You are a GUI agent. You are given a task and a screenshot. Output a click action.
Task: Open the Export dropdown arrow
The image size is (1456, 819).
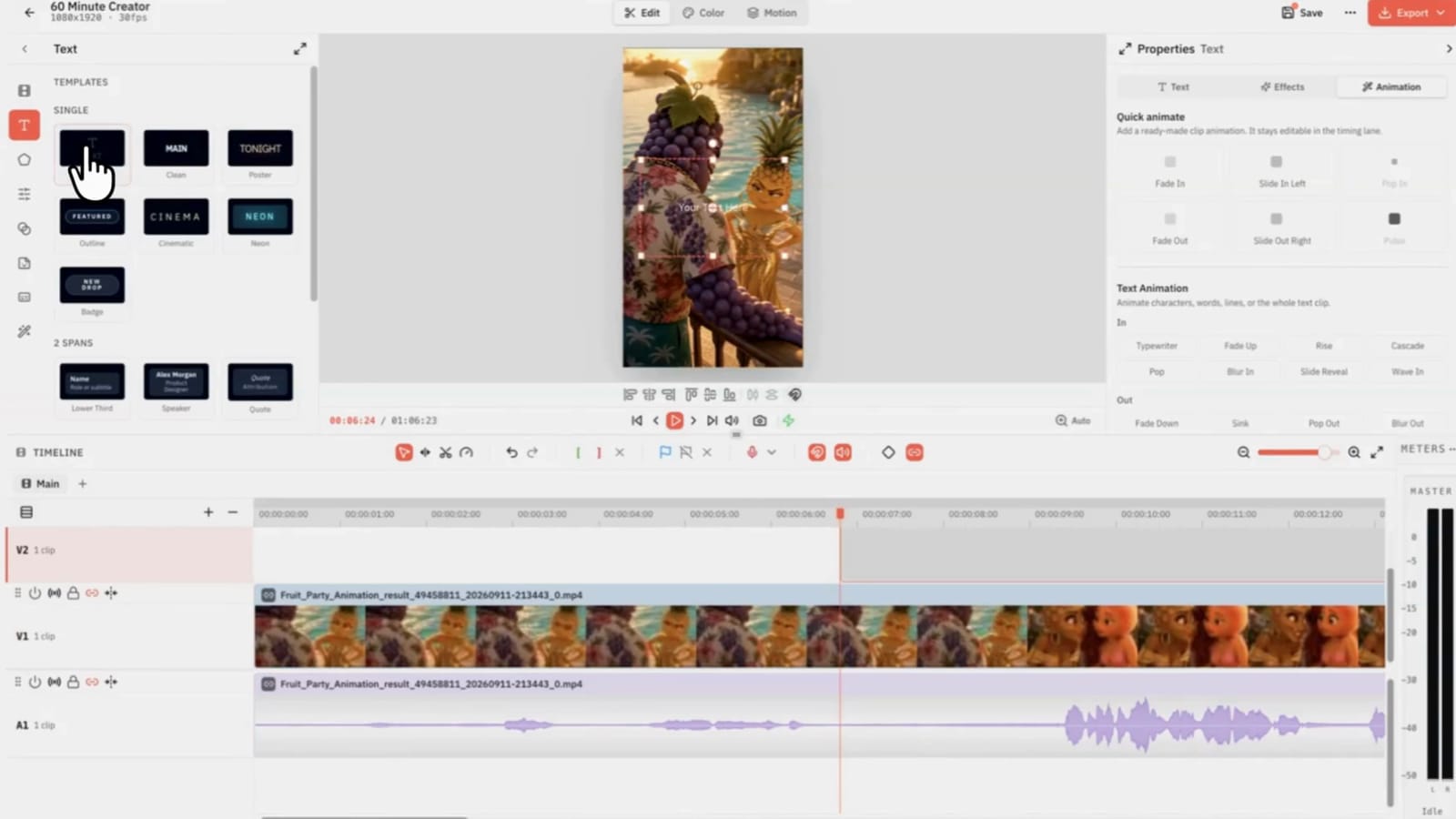coord(1441,13)
